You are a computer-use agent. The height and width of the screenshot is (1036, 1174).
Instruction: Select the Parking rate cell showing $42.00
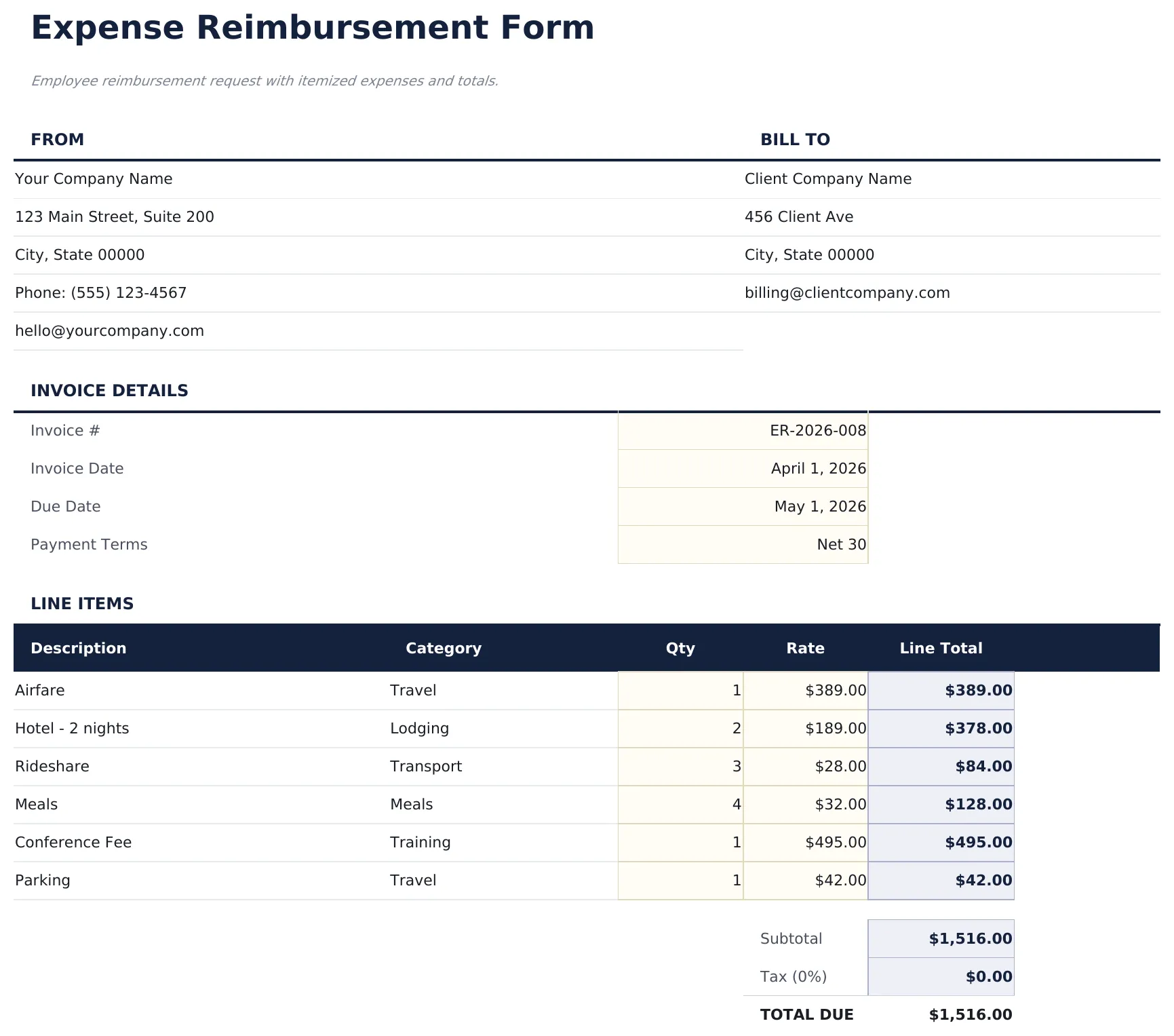(806, 880)
